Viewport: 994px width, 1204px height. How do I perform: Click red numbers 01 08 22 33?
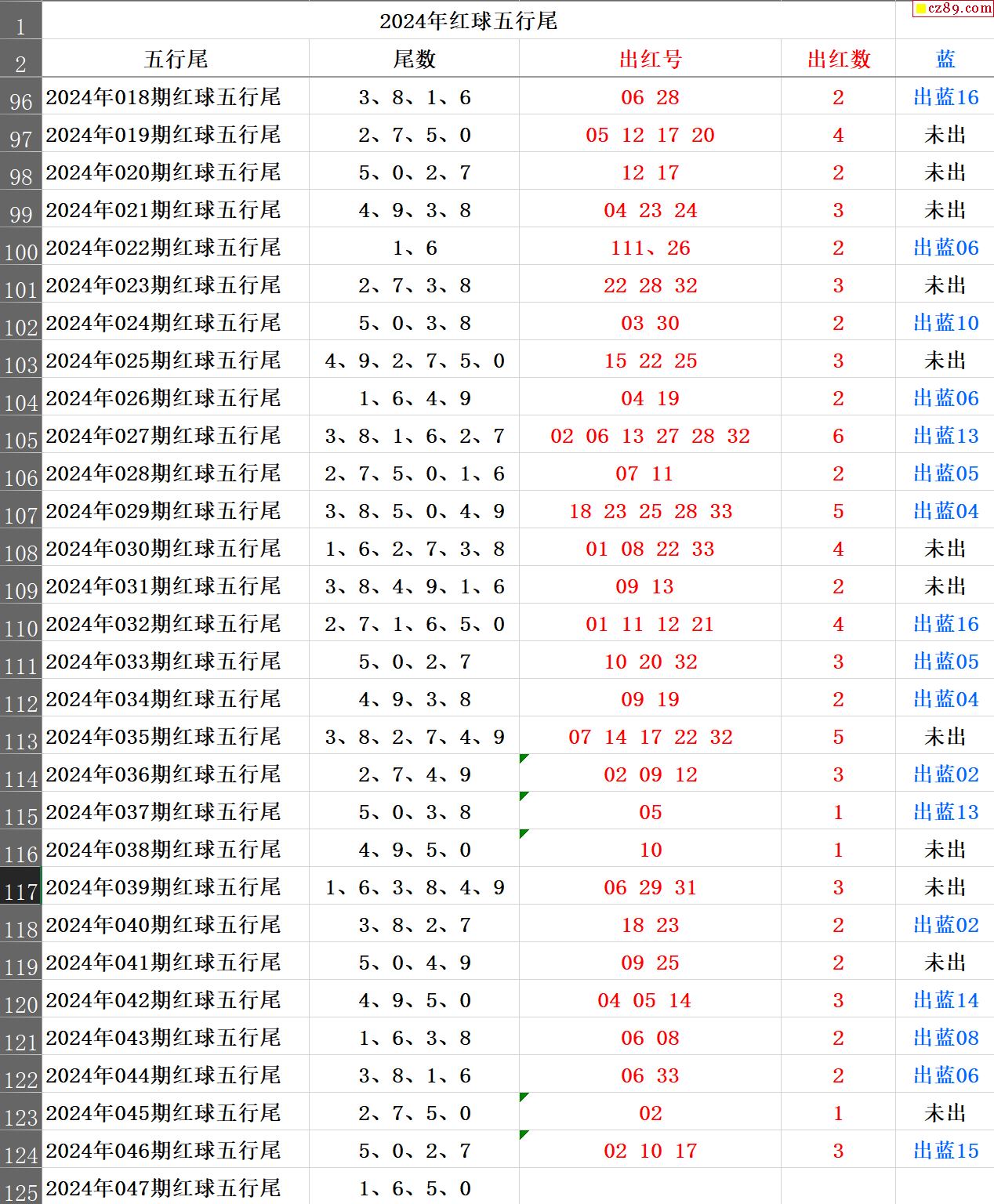[x=650, y=549]
